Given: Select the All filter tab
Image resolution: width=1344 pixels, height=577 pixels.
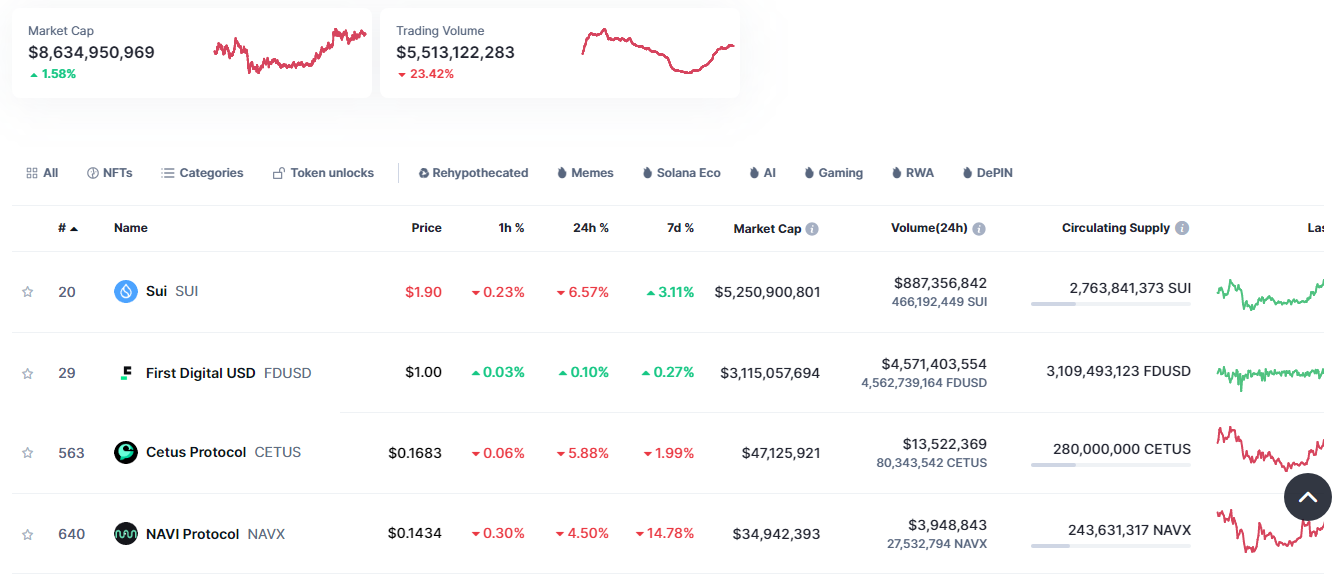Looking at the screenshot, I should click(x=42, y=173).
